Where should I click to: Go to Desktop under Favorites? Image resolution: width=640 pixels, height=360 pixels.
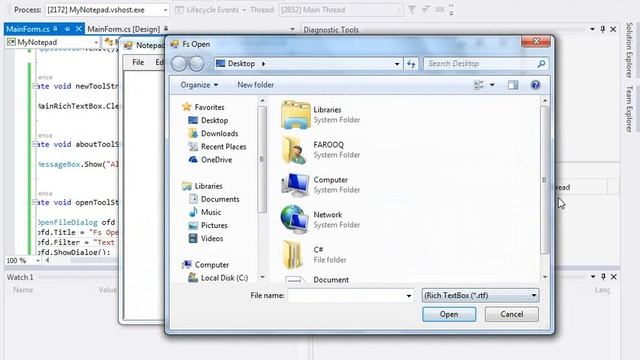(214, 120)
